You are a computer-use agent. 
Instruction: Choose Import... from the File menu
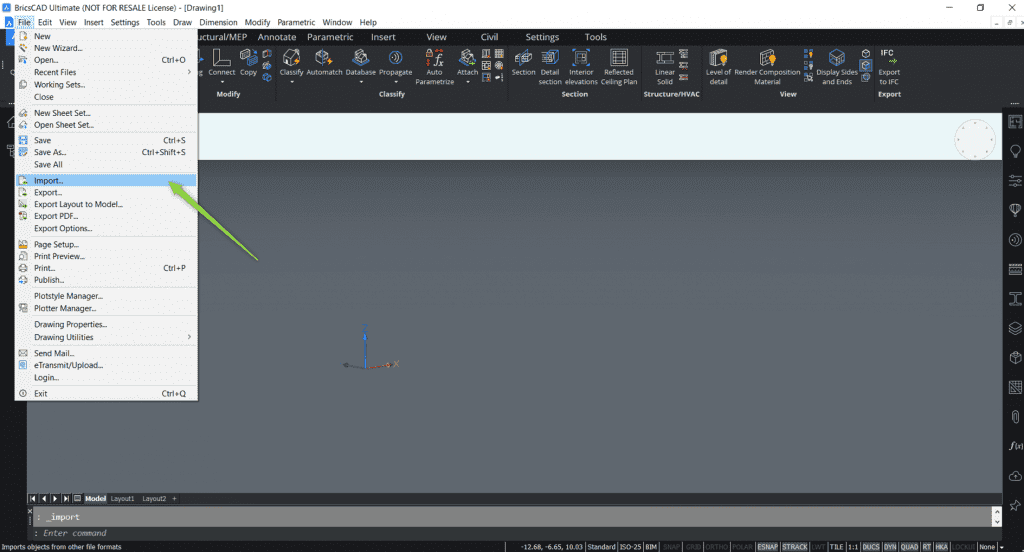(49, 181)
